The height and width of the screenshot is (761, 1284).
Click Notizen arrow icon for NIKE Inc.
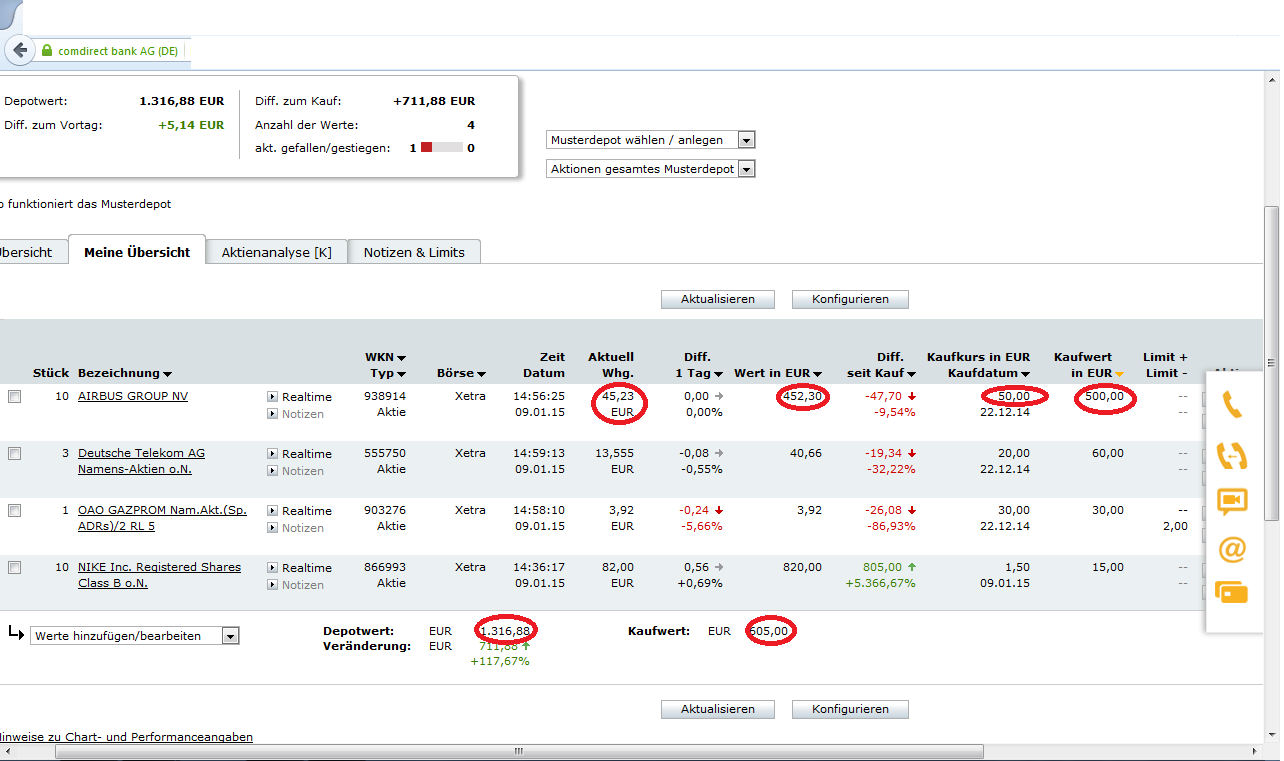(x=272, y=585)
